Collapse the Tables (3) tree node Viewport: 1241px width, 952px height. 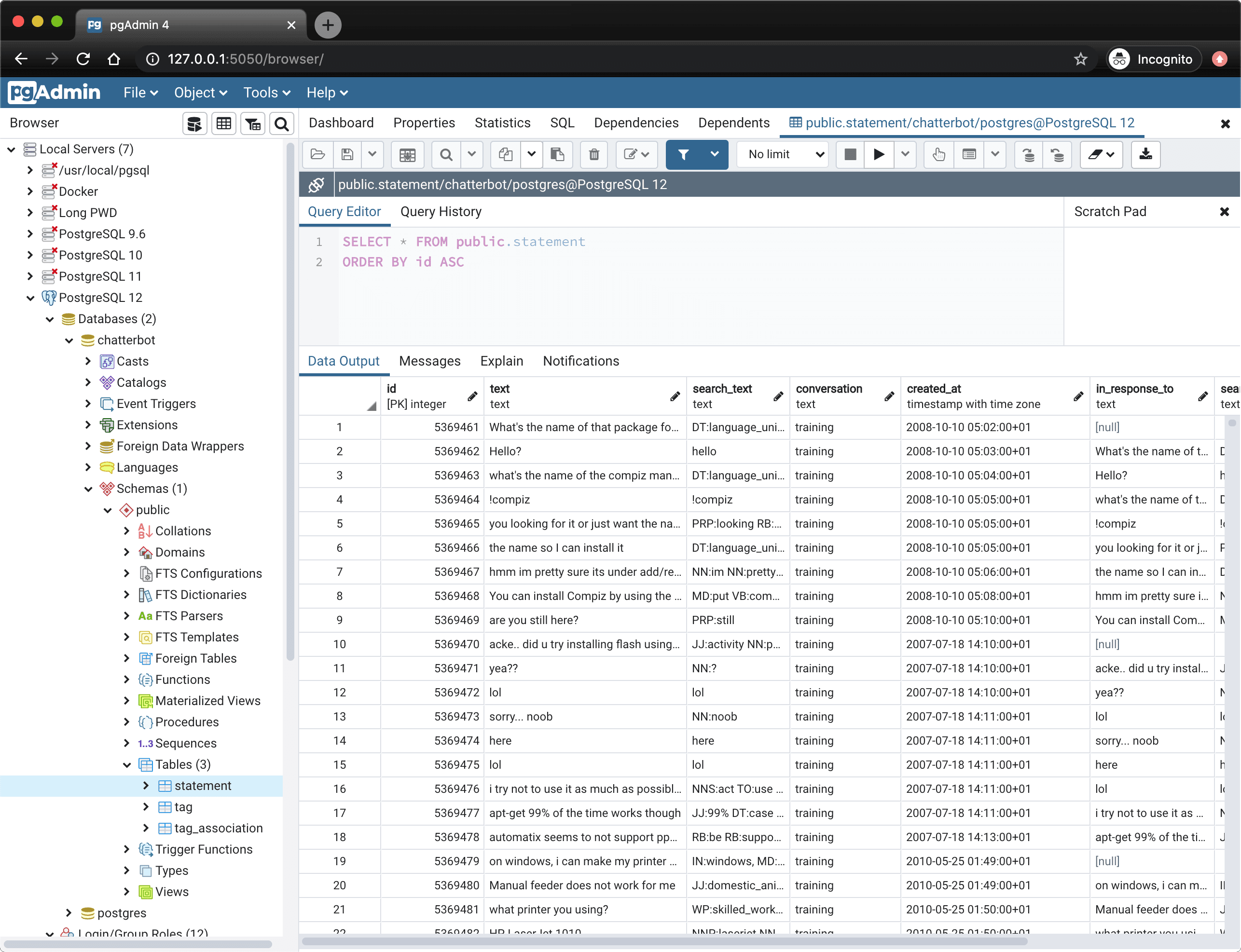tap(127, 764)
